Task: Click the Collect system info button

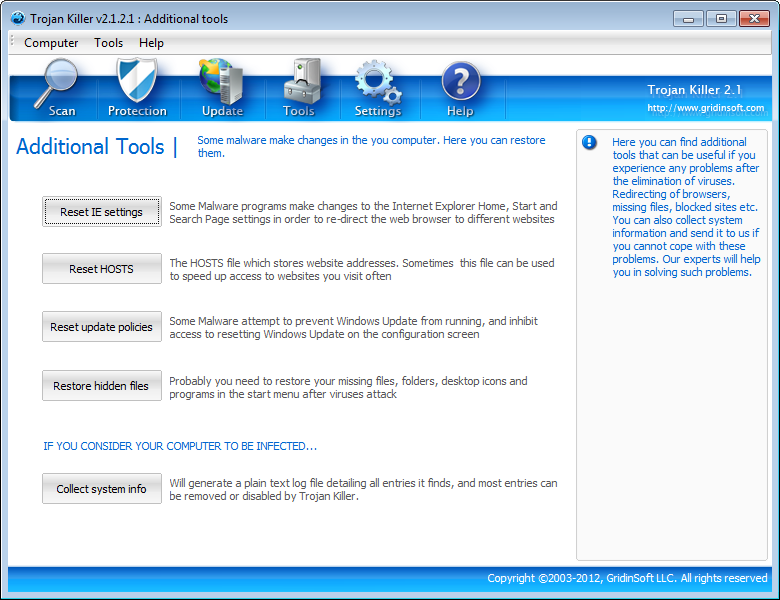Action: [102, 489]
